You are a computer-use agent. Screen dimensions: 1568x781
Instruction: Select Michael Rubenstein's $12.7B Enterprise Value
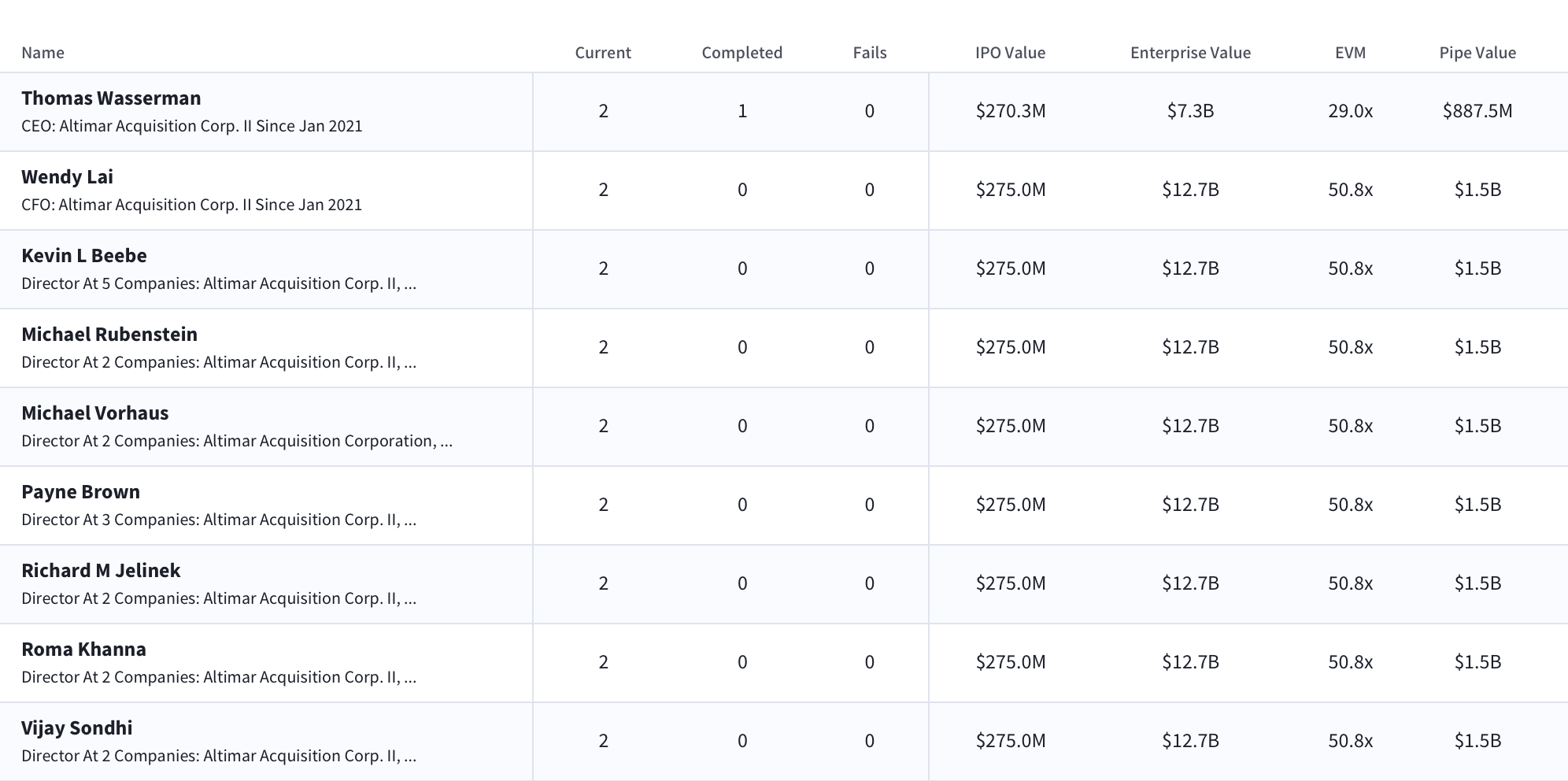tap(1191, 347)
